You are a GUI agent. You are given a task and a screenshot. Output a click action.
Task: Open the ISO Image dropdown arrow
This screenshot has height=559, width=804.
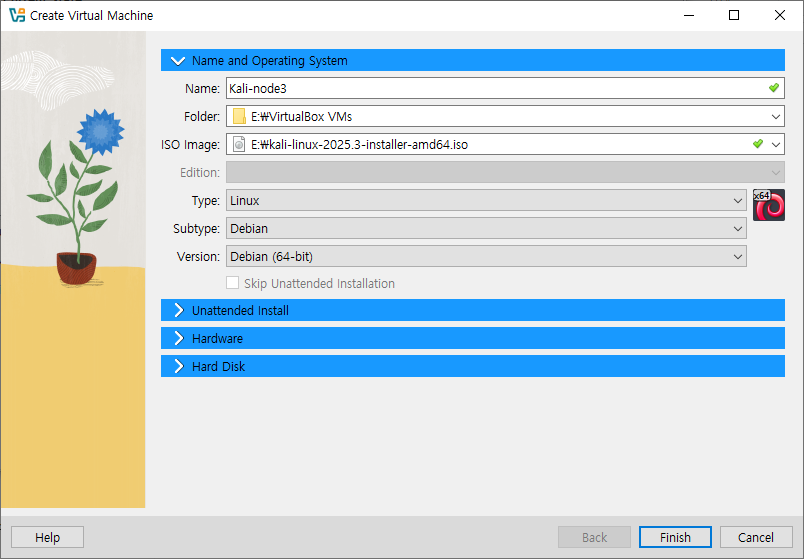click(776, 145)
